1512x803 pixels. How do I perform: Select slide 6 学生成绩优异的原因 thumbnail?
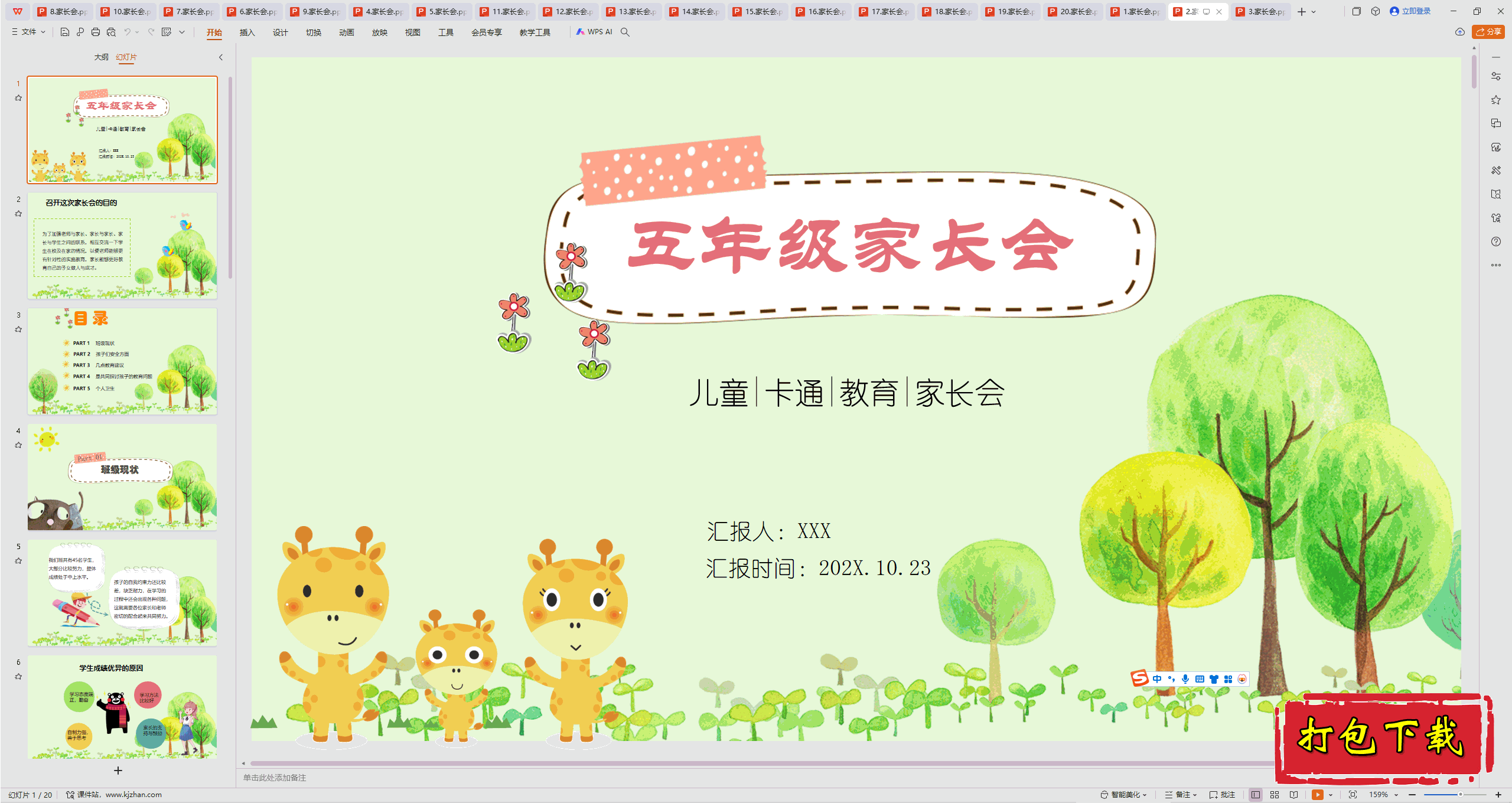pyautogui.click(x=122, y=707)
